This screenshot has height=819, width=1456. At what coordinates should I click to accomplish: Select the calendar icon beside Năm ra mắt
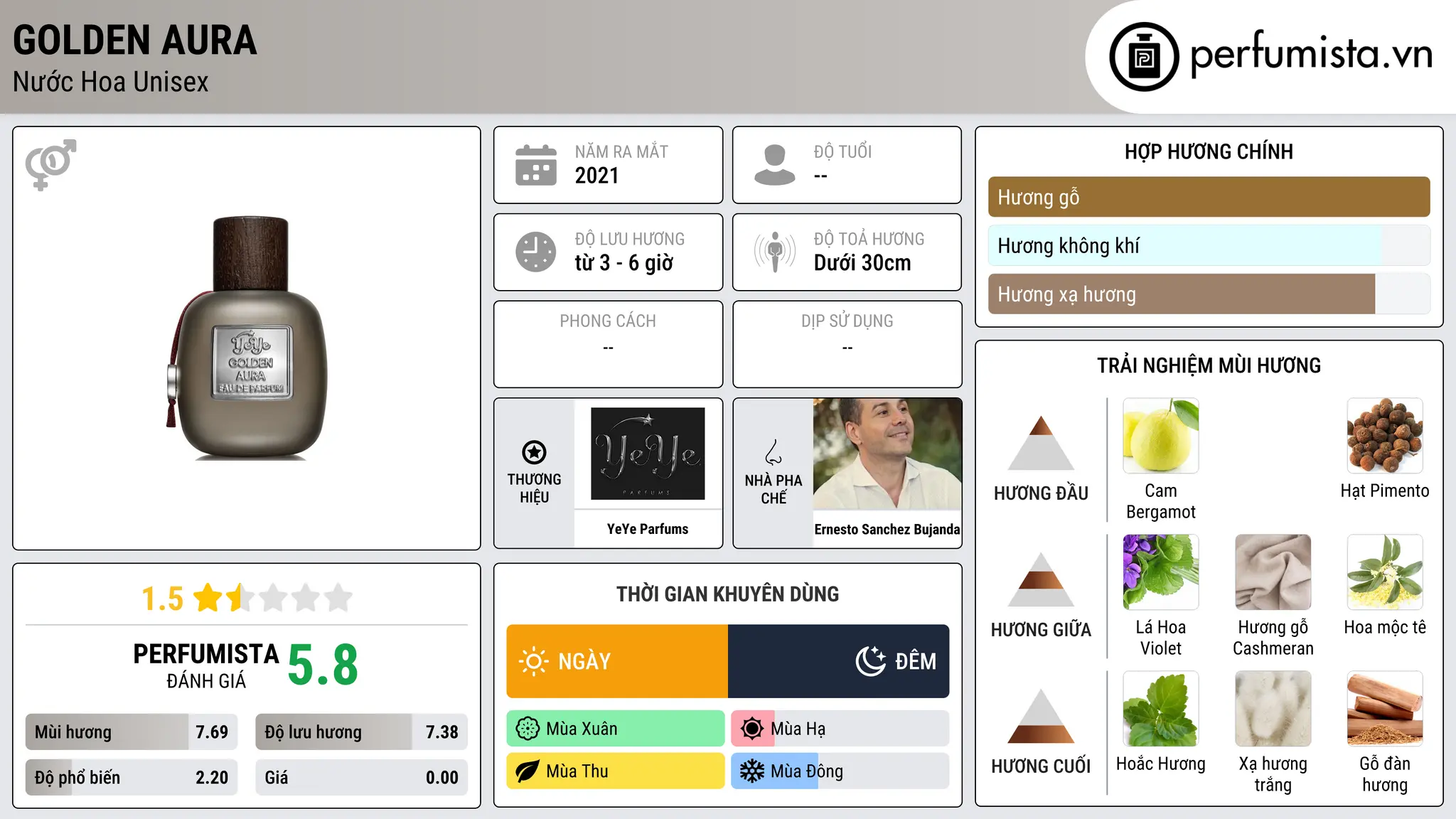click(536, 165)
